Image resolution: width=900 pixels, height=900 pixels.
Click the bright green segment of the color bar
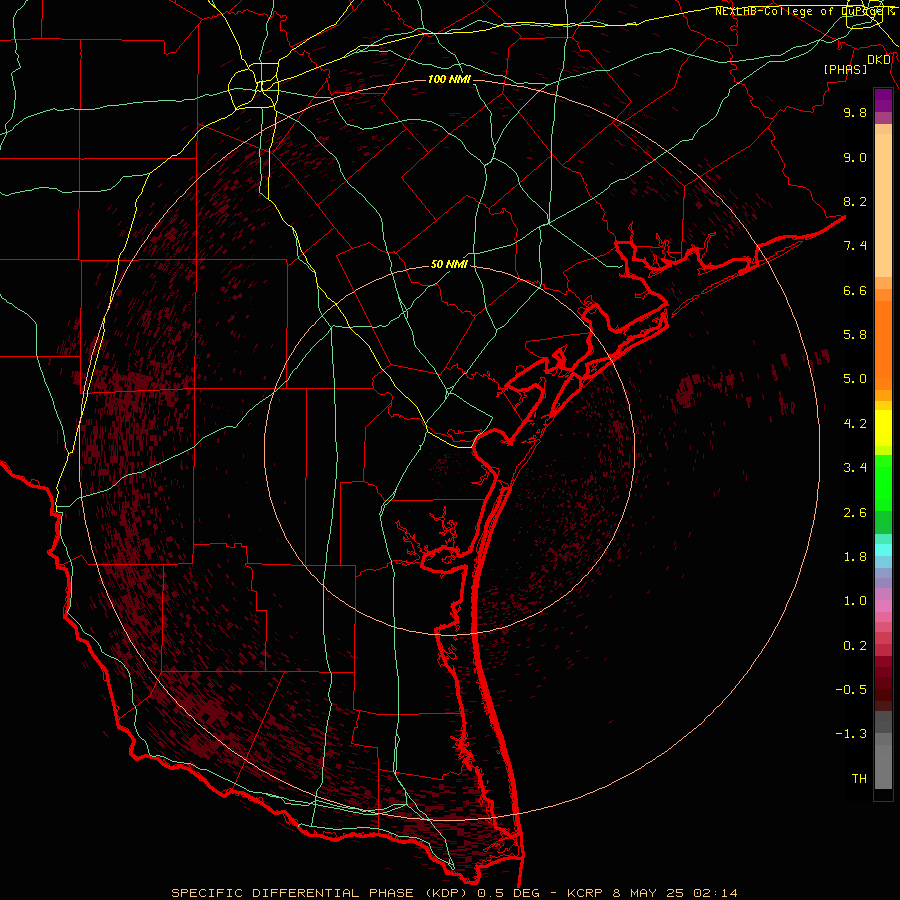[x=883, y=483]
